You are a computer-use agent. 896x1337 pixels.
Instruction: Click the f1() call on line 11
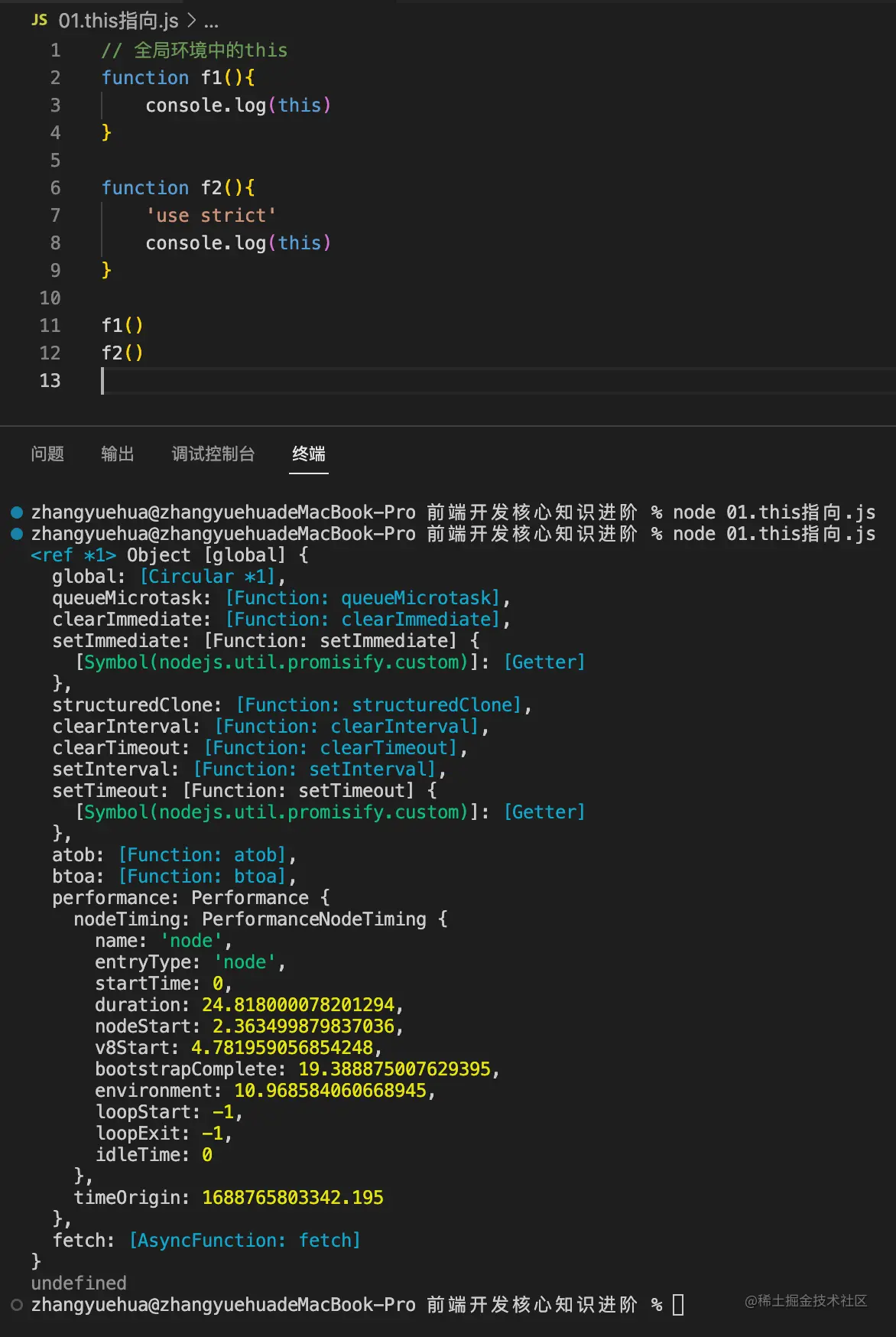click(x=122, y=326)
